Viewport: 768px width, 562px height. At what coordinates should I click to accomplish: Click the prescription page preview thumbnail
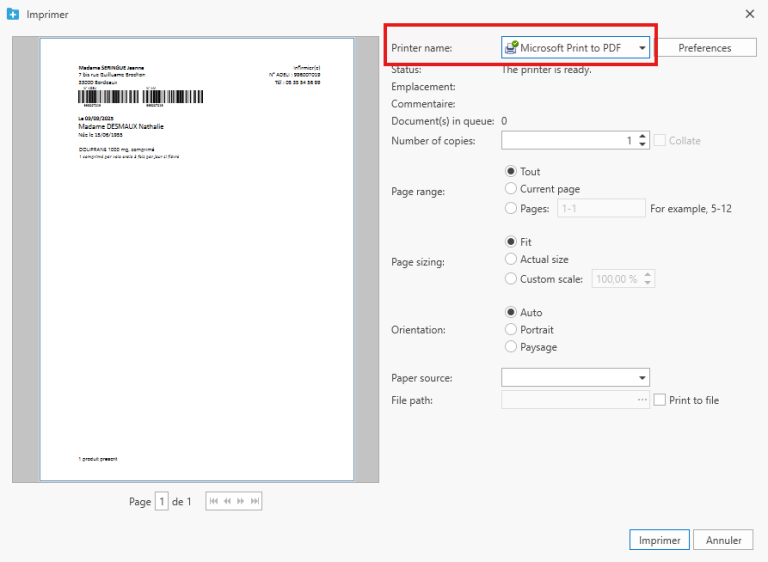[196, 258]
